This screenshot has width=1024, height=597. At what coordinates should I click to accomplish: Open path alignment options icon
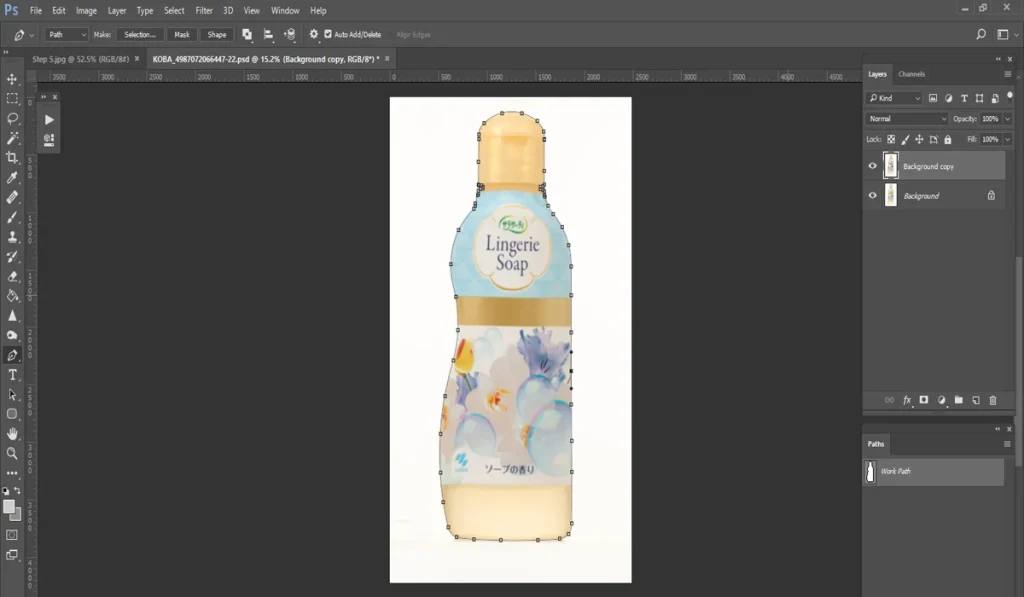coord(268,34)
